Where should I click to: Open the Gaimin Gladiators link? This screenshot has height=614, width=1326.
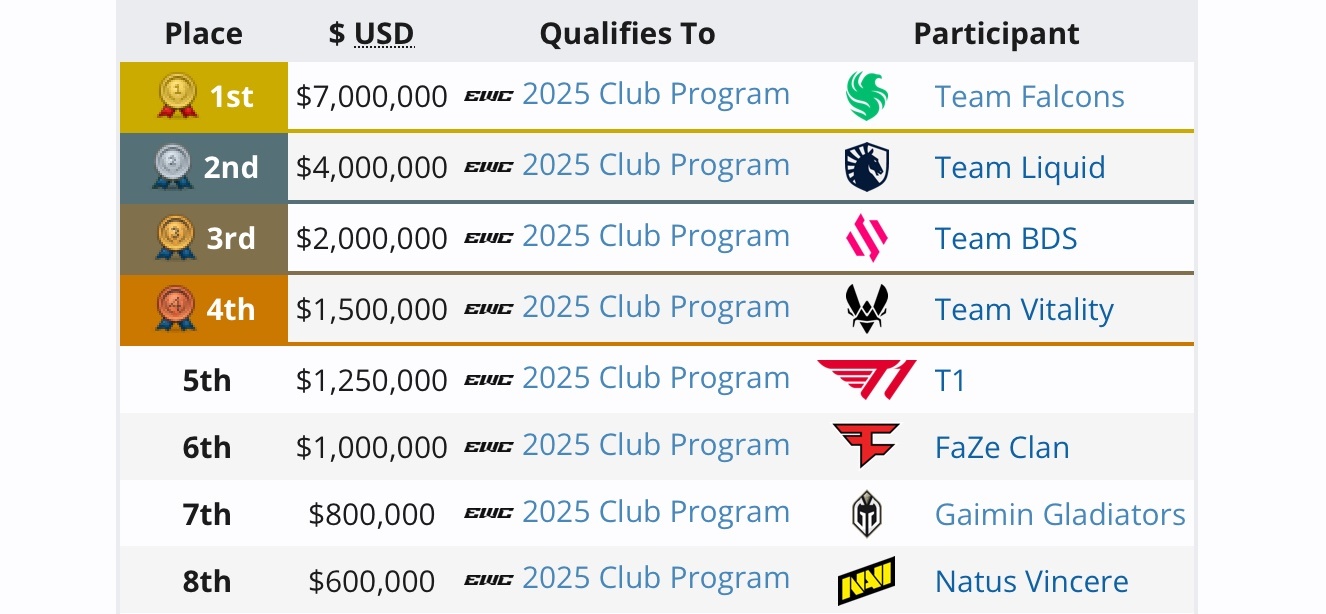tap(1060, 514)
